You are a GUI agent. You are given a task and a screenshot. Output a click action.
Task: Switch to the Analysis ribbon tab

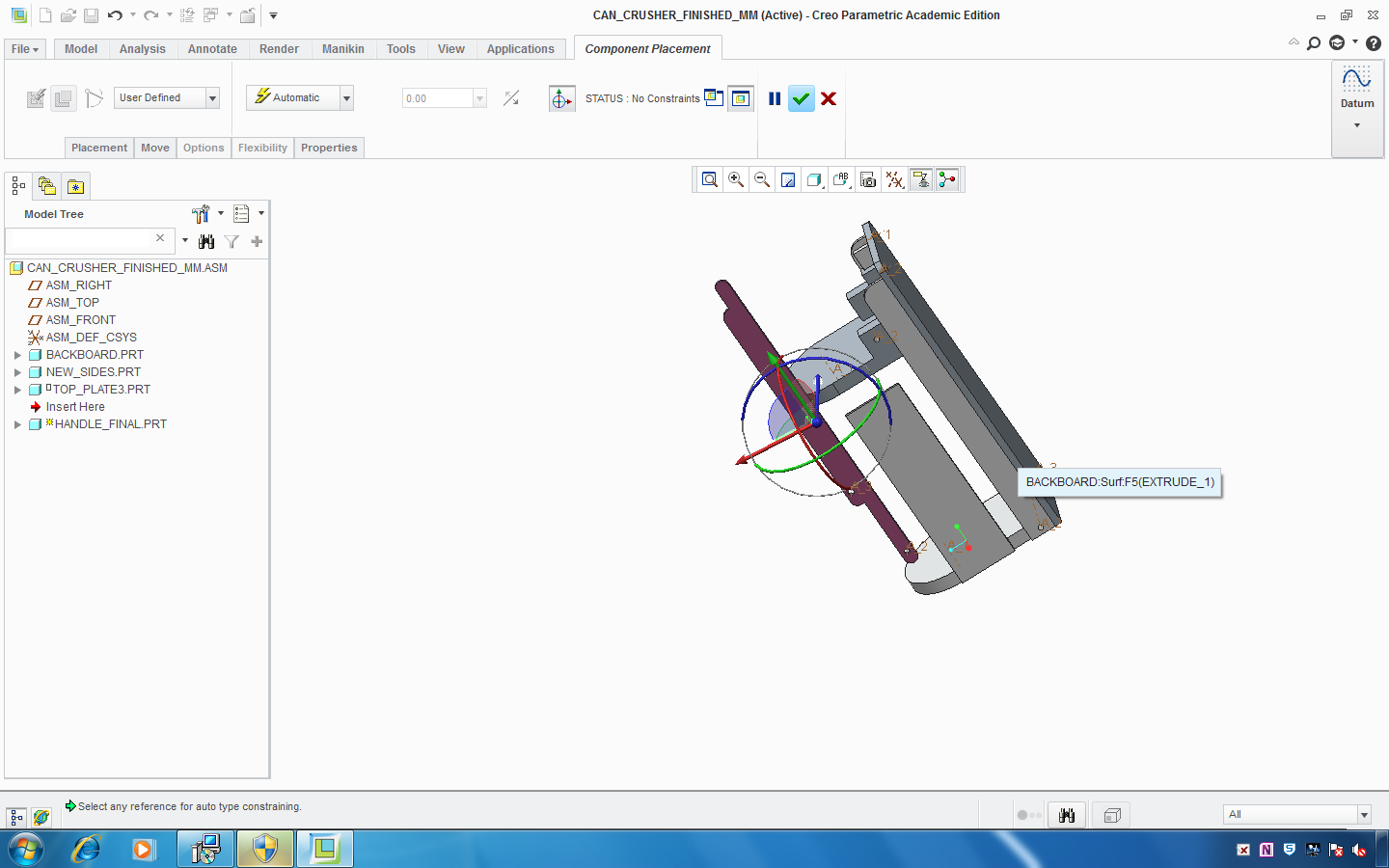click(143, 49)
